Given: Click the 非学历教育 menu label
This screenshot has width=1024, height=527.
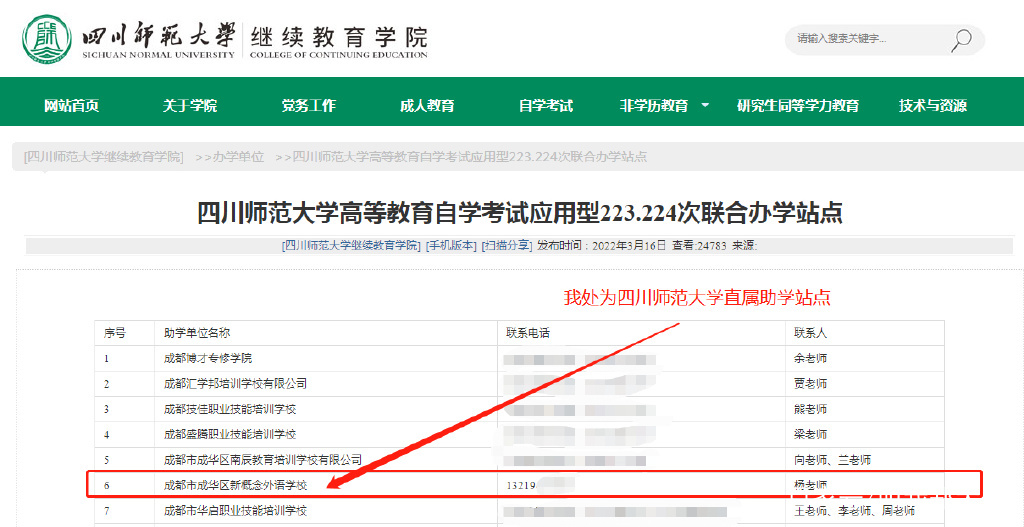Looking at the screenshot, I should [654, 105].
